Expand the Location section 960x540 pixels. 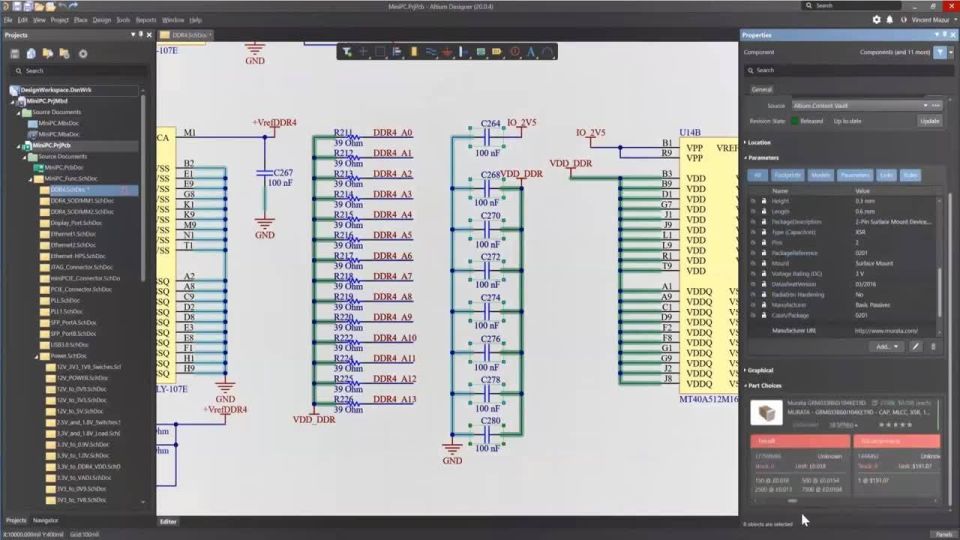[x=758, y=142]
